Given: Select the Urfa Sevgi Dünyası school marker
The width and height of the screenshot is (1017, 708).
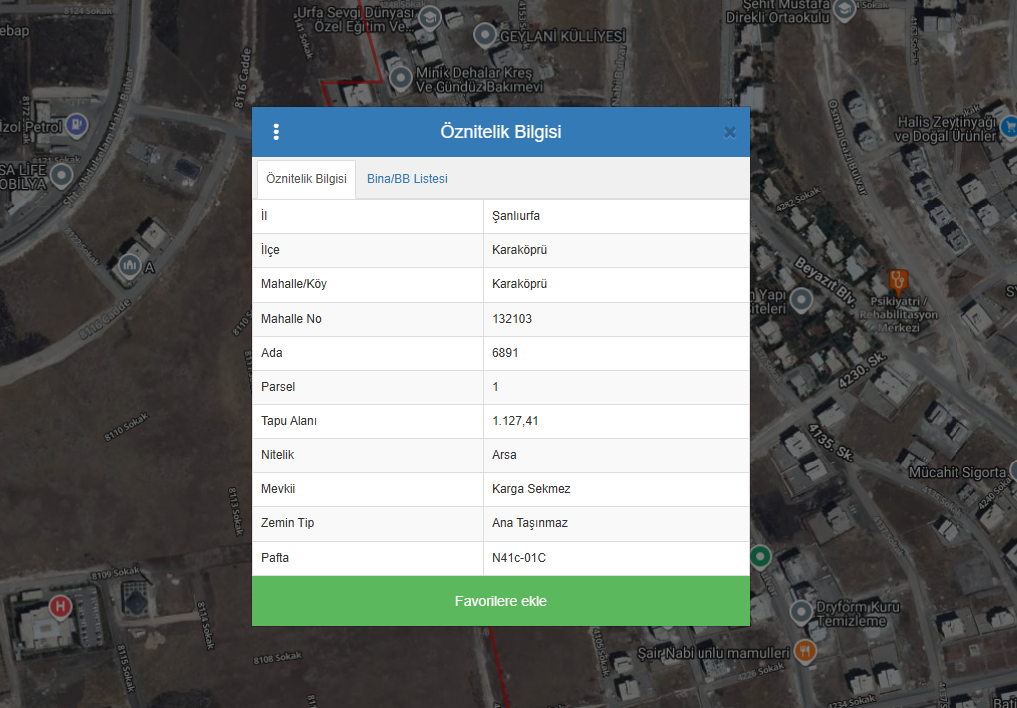Looking at the screenshot, I should tap(429, 17).
